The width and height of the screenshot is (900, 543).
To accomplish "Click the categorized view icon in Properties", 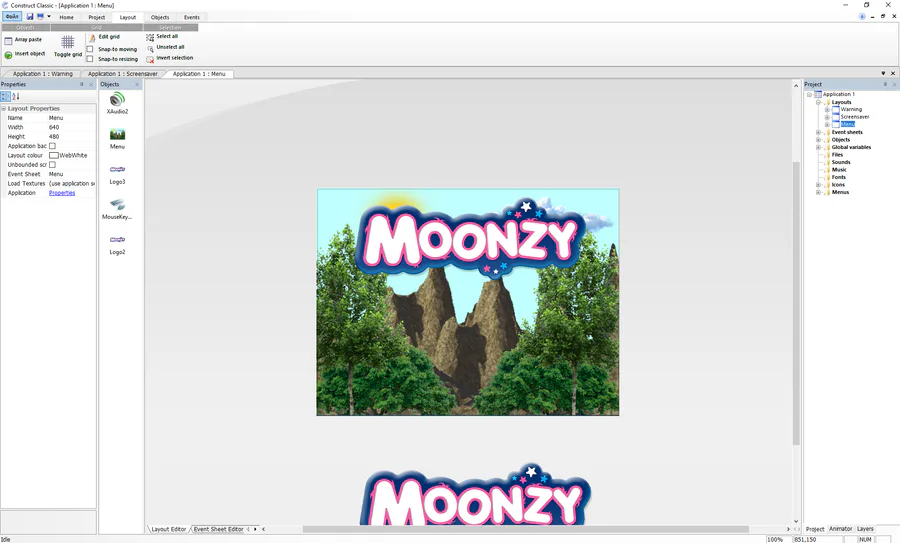I will click(x=6, y=96).
